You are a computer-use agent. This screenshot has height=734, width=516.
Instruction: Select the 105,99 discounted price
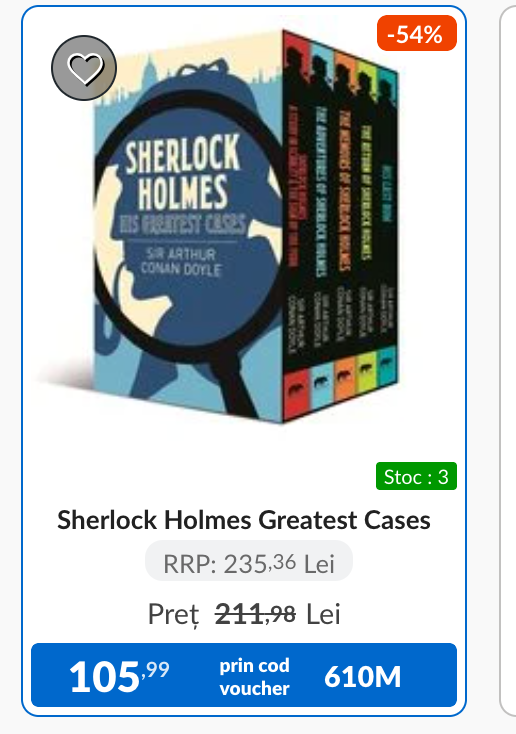click(x=119, y=676)
